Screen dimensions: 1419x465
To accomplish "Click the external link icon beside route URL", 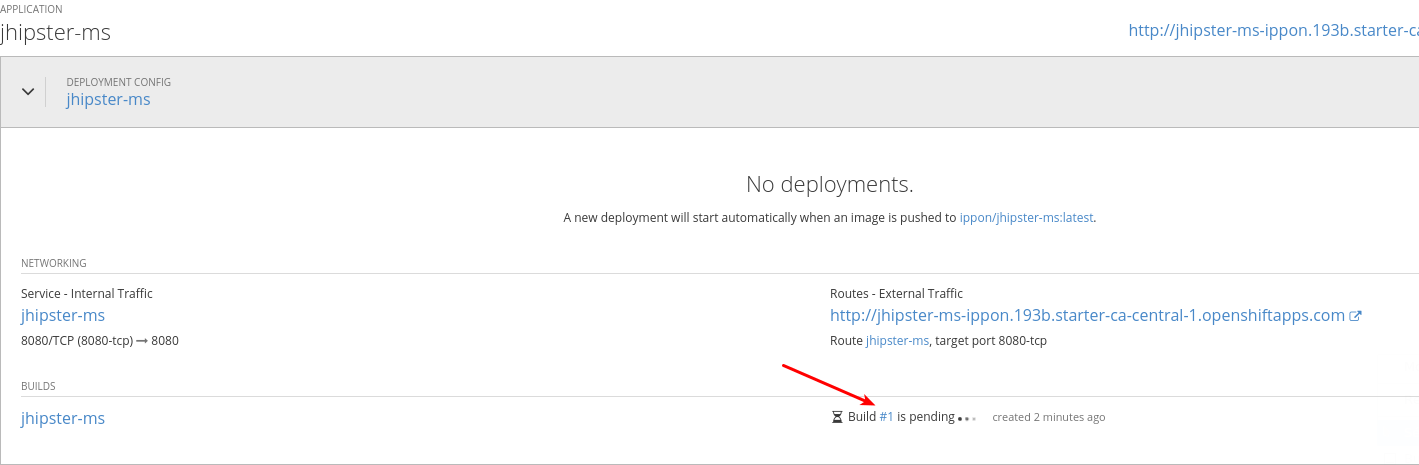I will coord(1356,316).
